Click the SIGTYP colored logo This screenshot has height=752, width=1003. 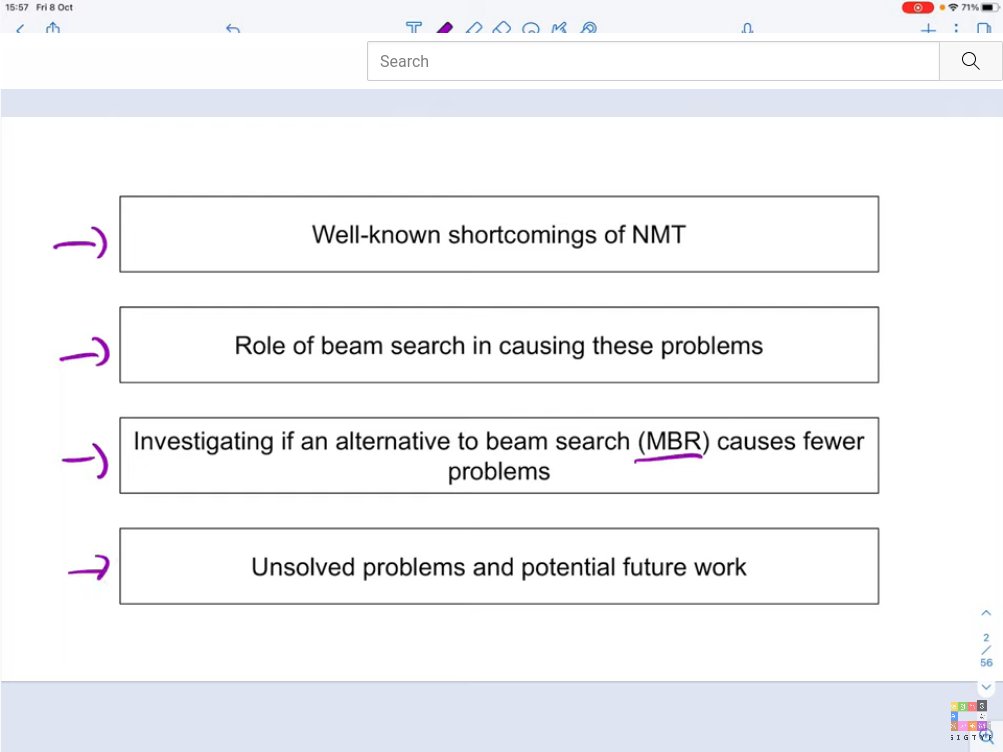pyautogui.click(x=968, y=720)
